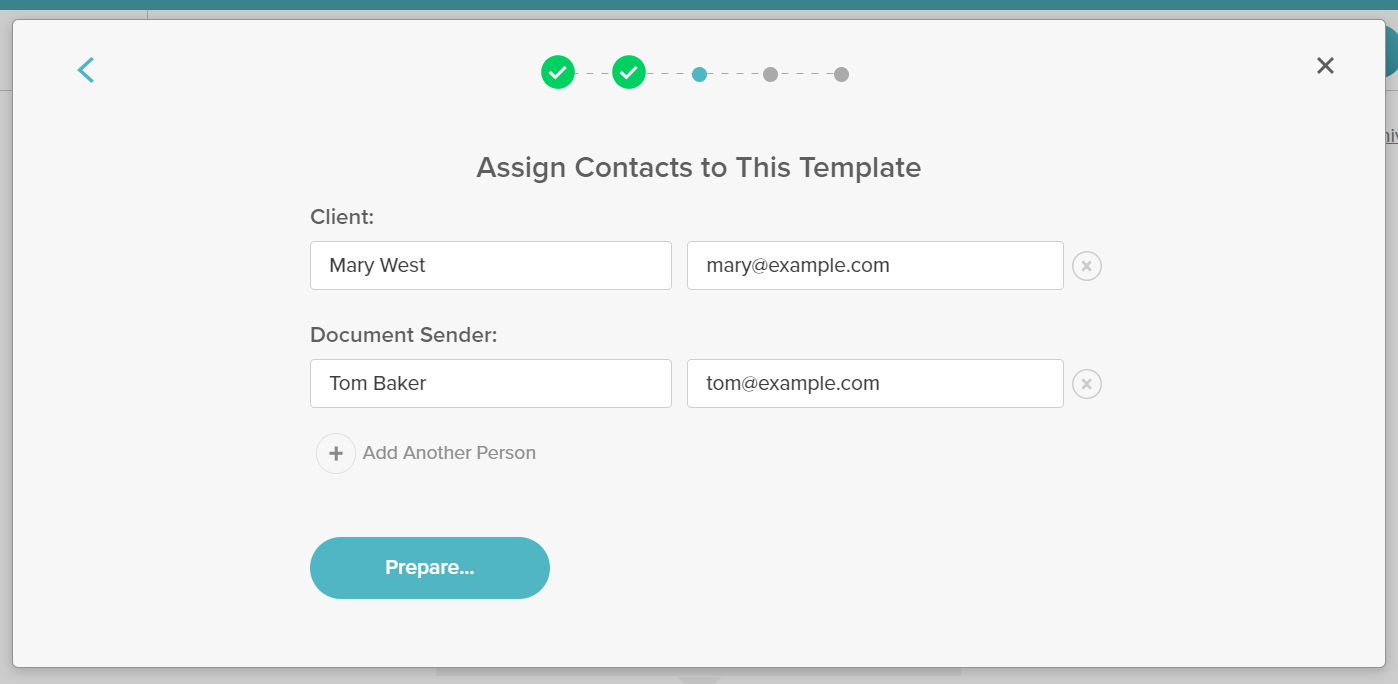Viewport: 1398px width, 684px height.
Task: Dismiss the dialog with the X
Action: (x=1325, y=65)
